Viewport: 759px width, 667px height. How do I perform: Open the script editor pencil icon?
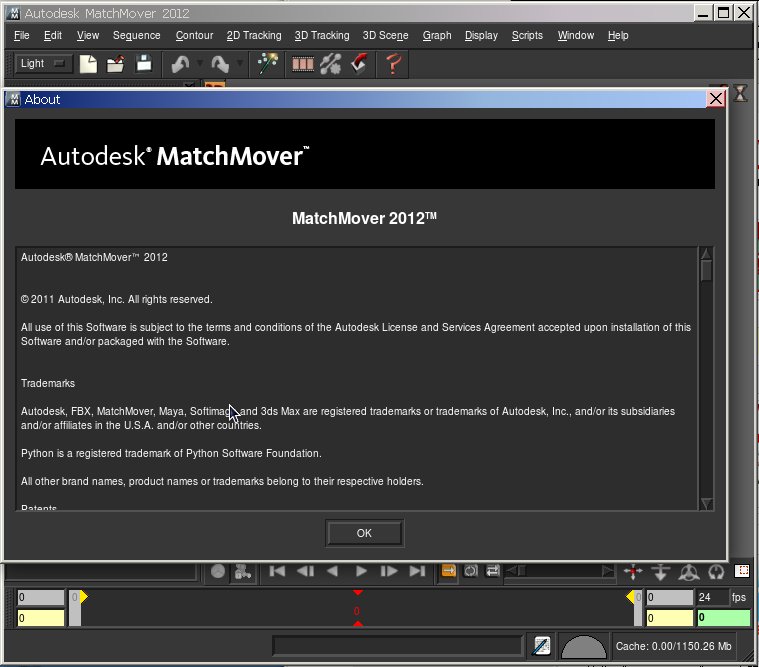[541, 646]
